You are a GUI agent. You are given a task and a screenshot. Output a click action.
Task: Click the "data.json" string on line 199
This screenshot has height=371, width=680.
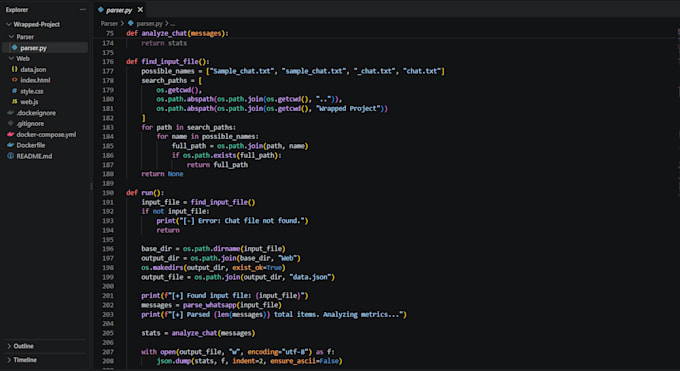pos(310,277)
